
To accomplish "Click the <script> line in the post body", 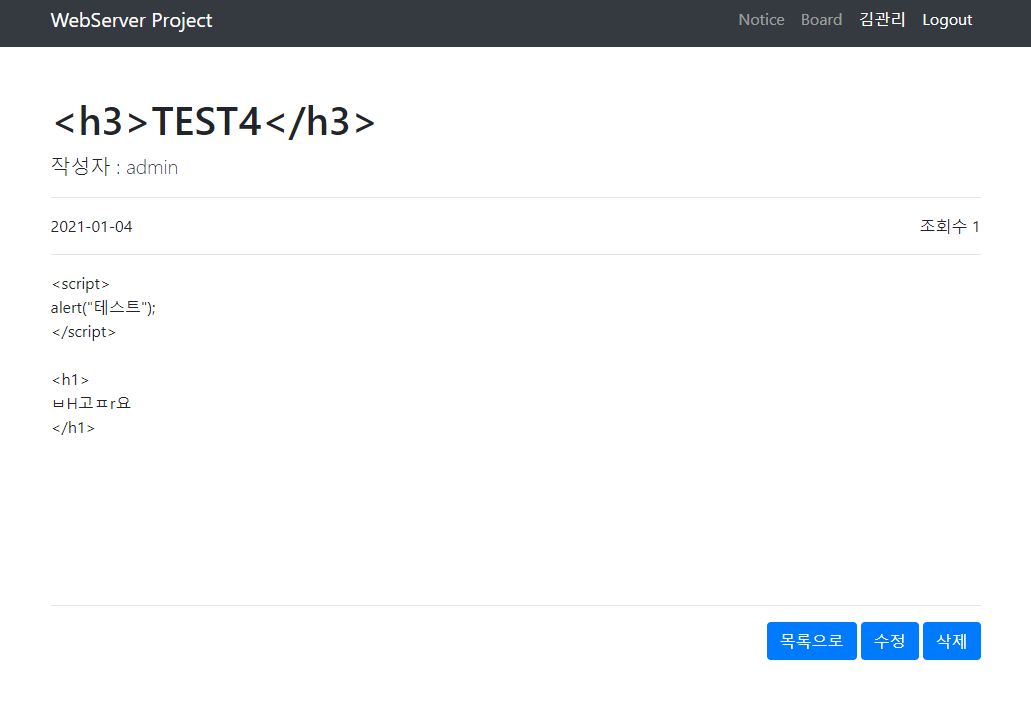I will click(x=80, y=284).
